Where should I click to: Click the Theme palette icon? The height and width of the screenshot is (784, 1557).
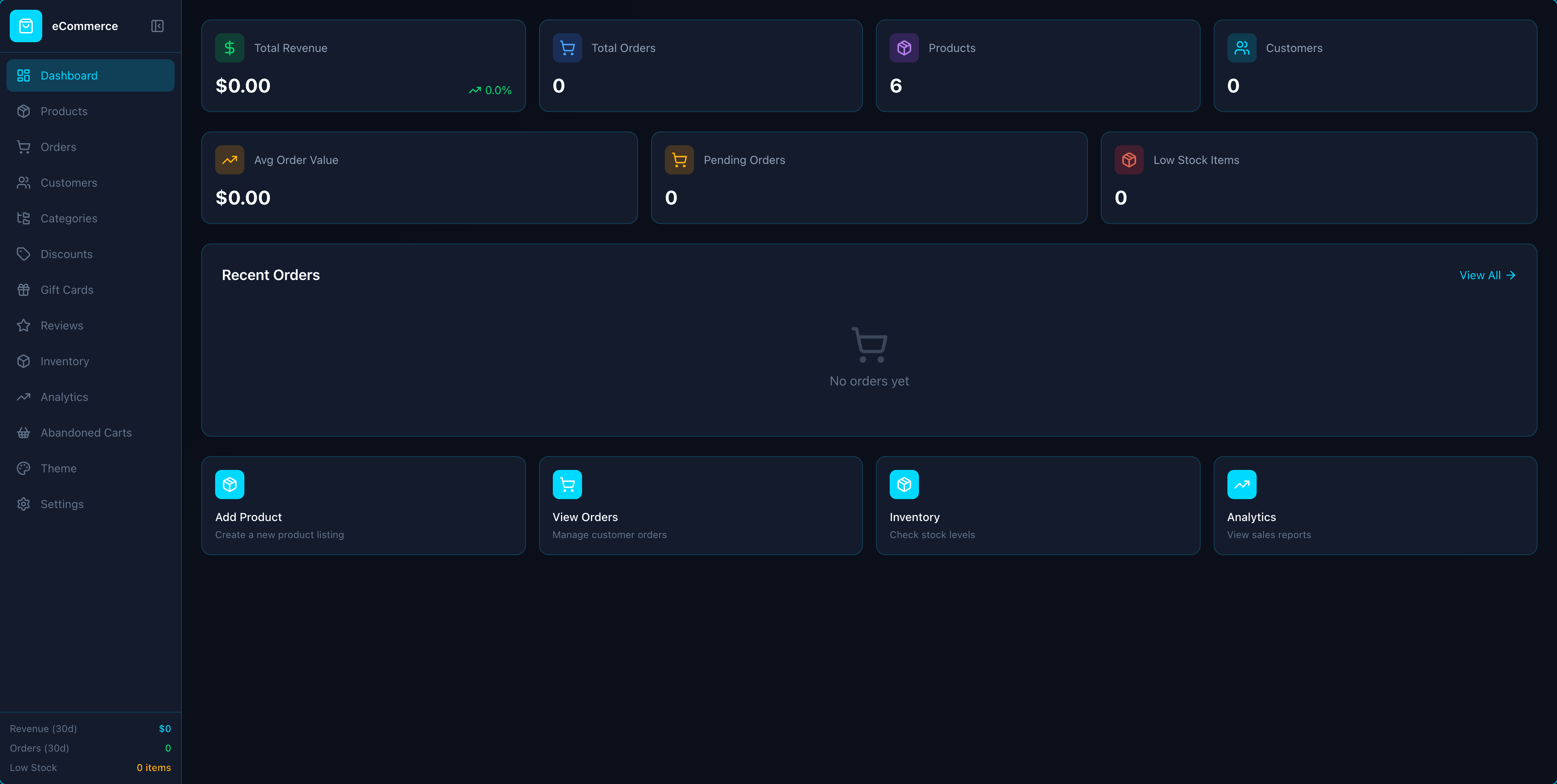pyautogui.click(x=24, y=468)
